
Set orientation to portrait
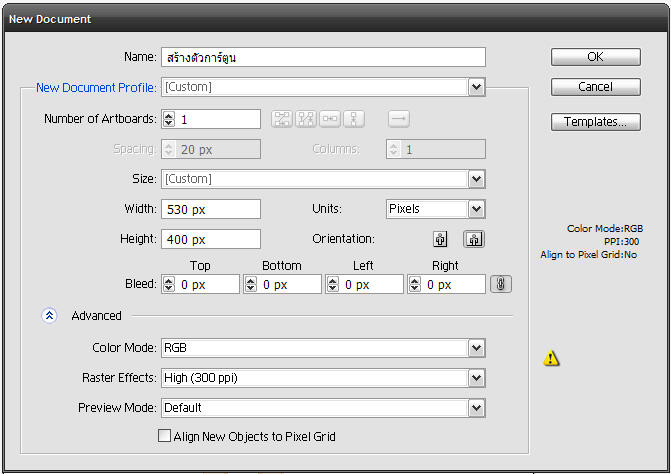440,240
